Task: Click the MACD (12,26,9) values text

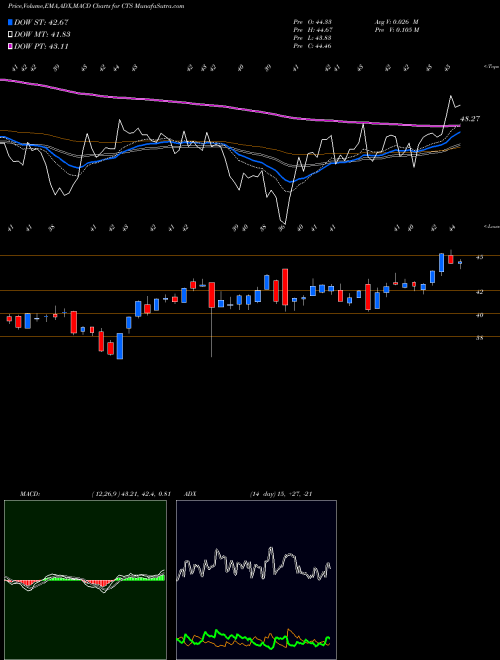Action: point(131,494)
